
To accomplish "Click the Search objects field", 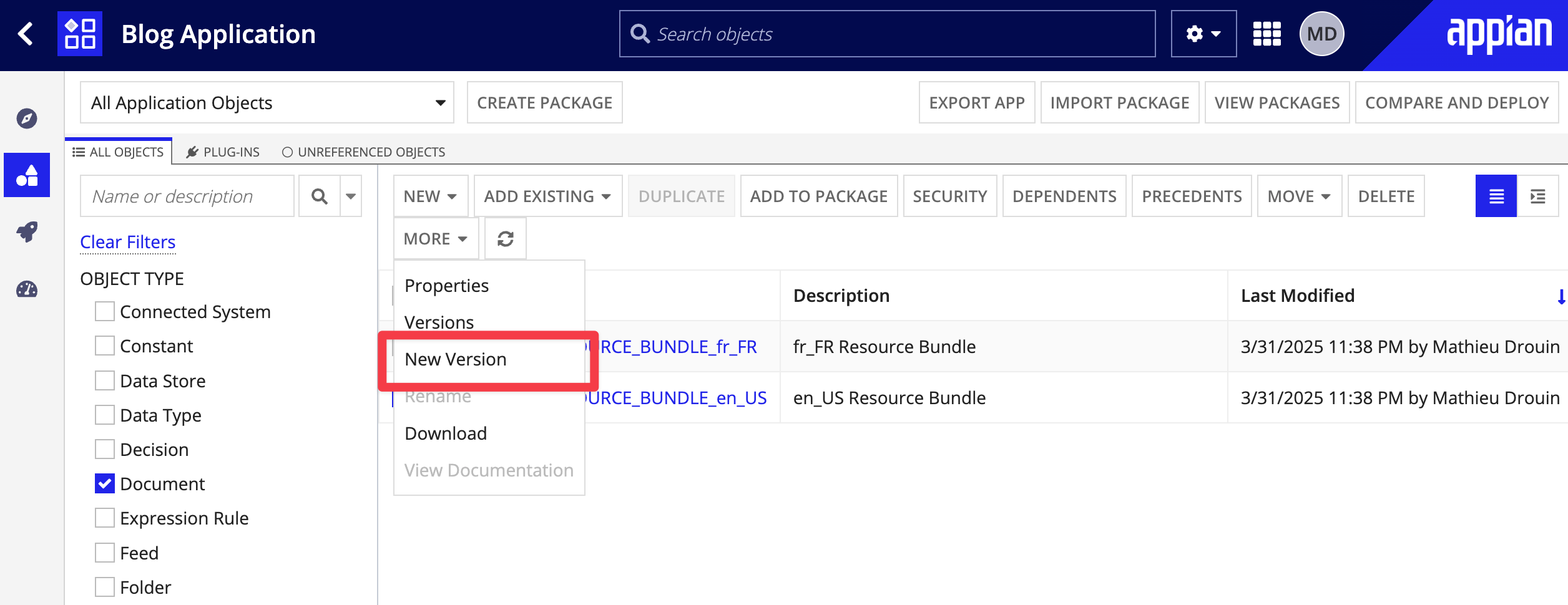I will tap(886, 34).
